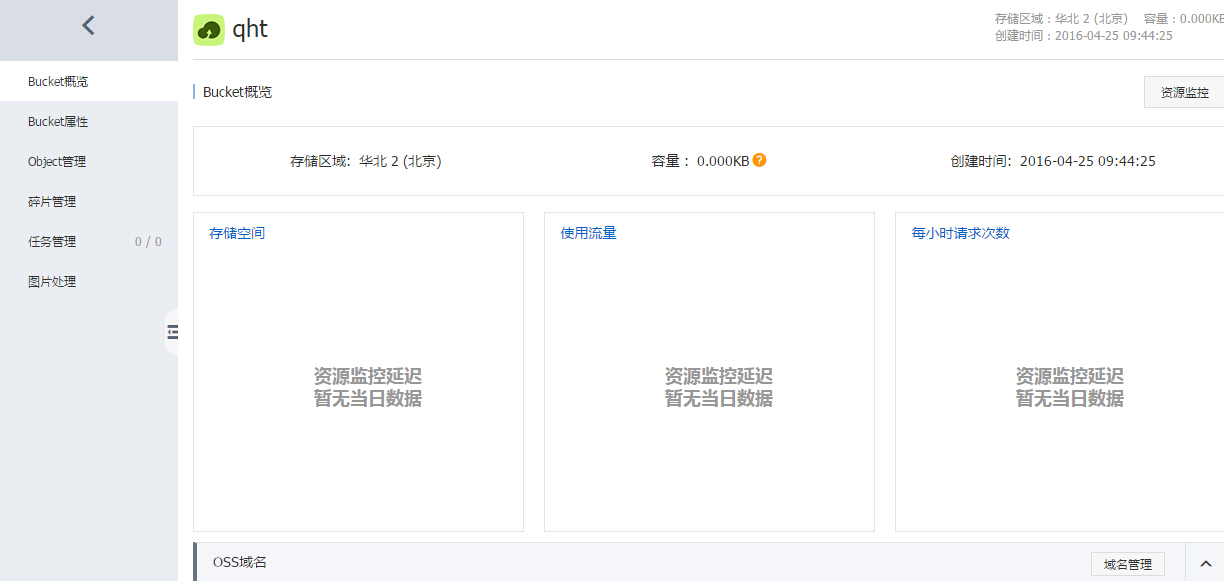Click 华北 2 (北京) in the top header
Screen dimensions: 1224x581
1092,17
